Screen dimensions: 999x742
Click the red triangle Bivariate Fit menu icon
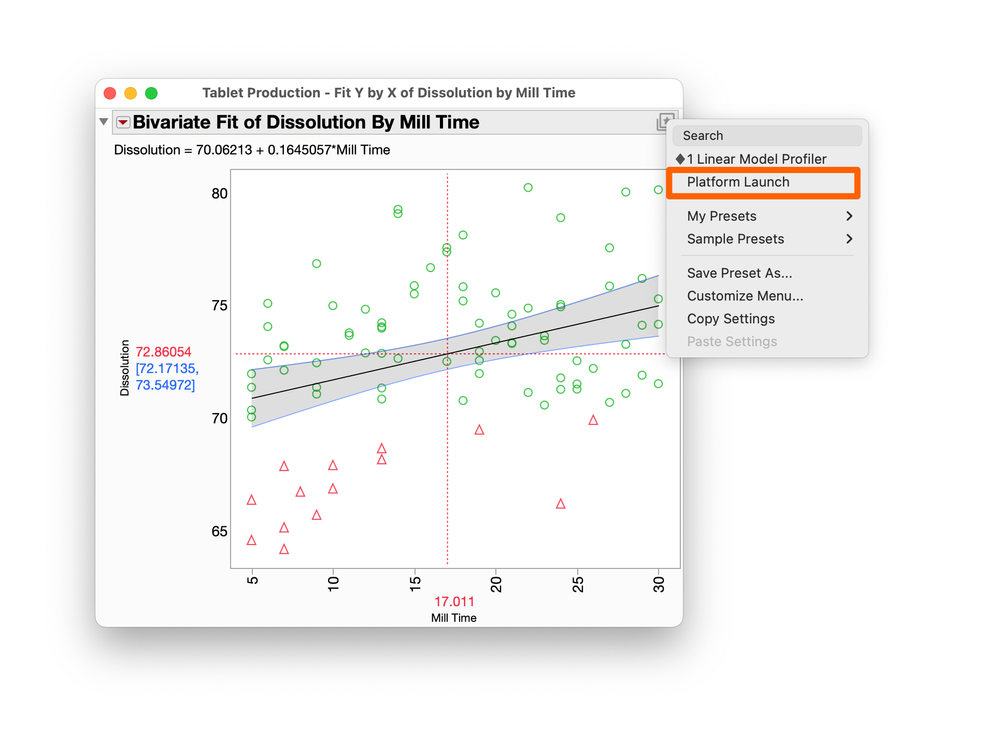123,122
